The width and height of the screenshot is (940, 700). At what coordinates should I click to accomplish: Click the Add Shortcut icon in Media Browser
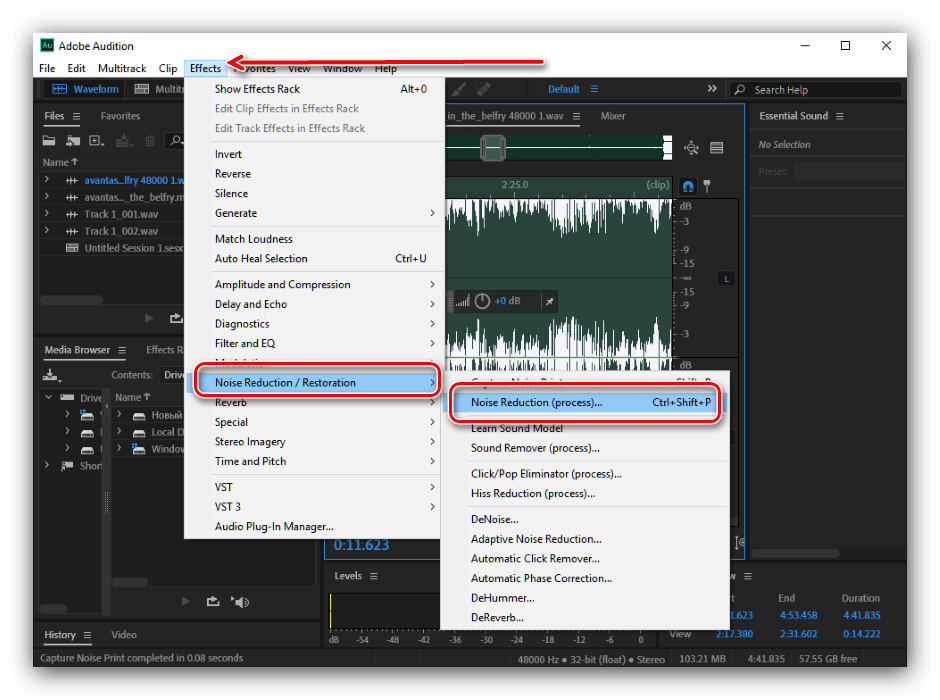[51, 375]
